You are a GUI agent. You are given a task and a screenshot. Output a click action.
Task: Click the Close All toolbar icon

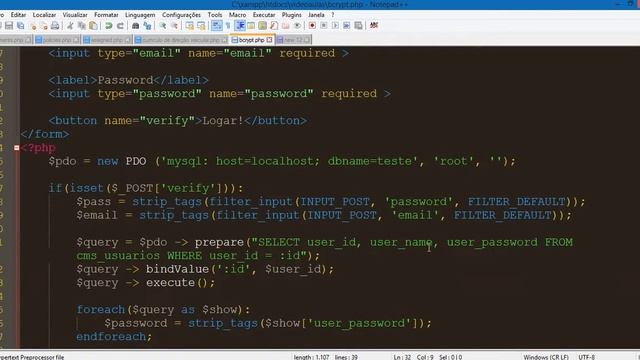(x=44, y=25)
